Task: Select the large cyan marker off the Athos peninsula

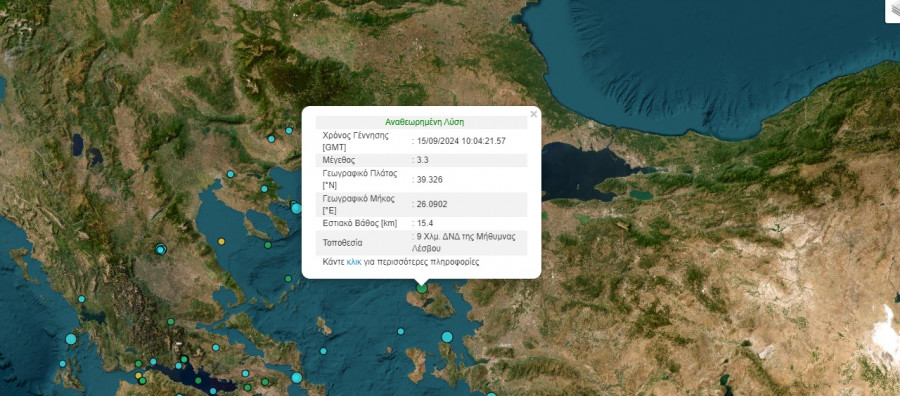Action: point(296,208)
